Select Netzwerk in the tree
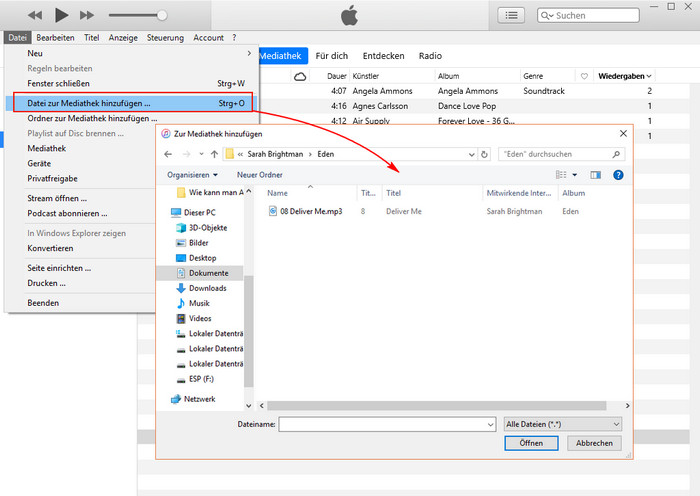The image size is (700, 496). point(199,399)
